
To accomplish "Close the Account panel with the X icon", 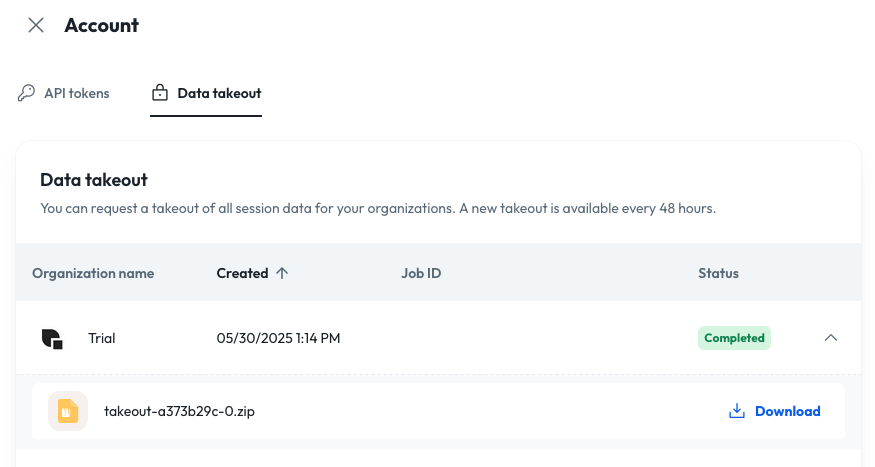I will pos(36,25).
